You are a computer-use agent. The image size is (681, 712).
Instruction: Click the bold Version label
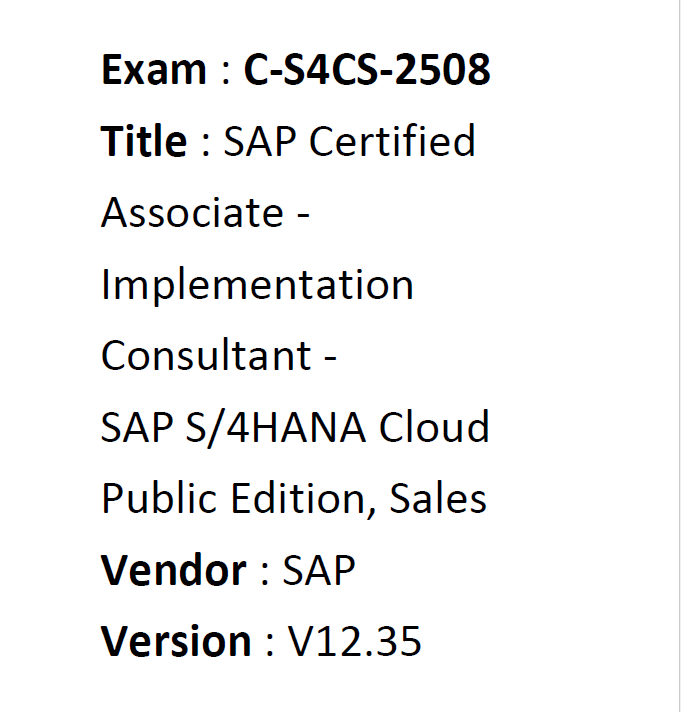point(176,641)
